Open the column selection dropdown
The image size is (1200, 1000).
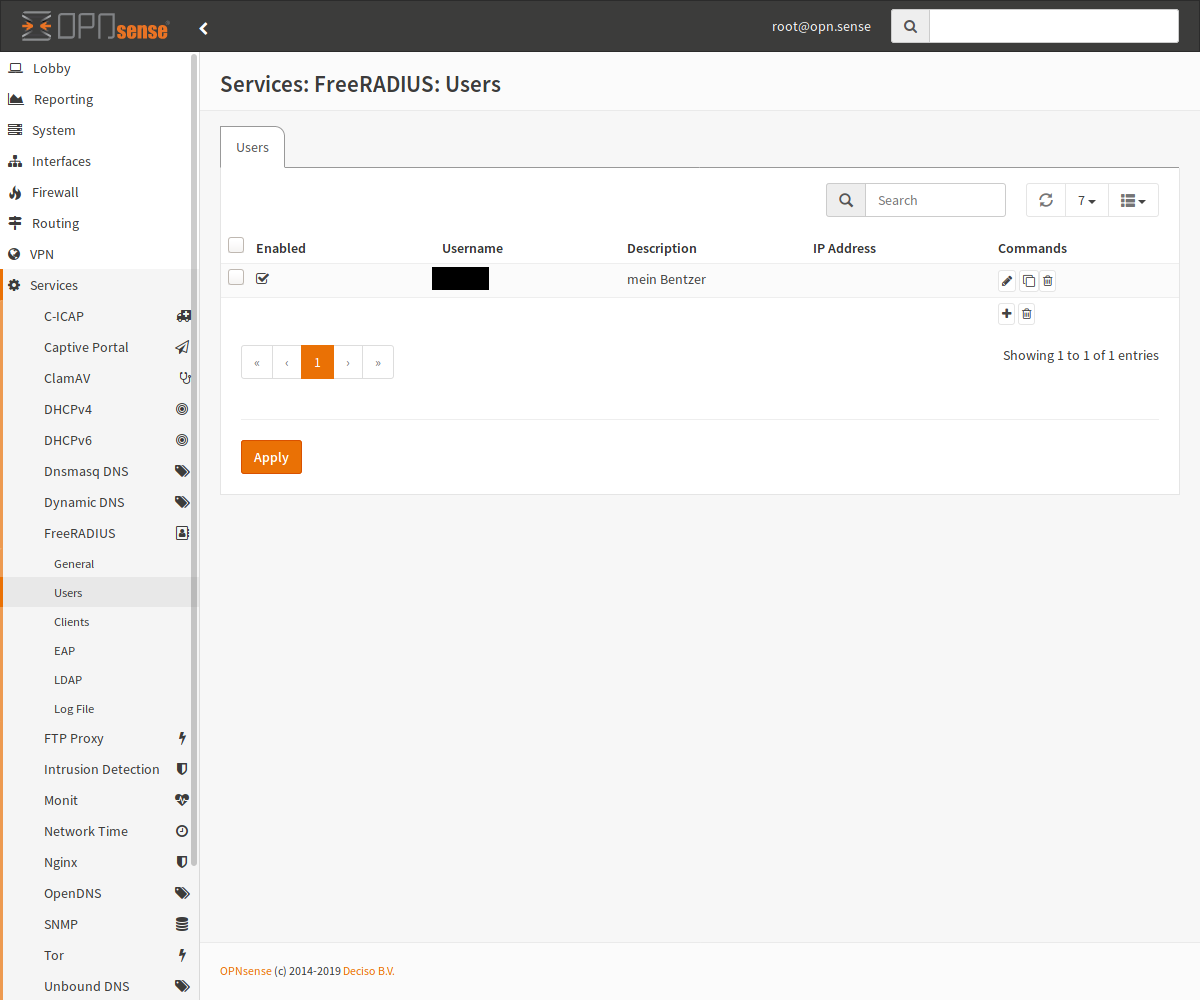[1133, 200]
